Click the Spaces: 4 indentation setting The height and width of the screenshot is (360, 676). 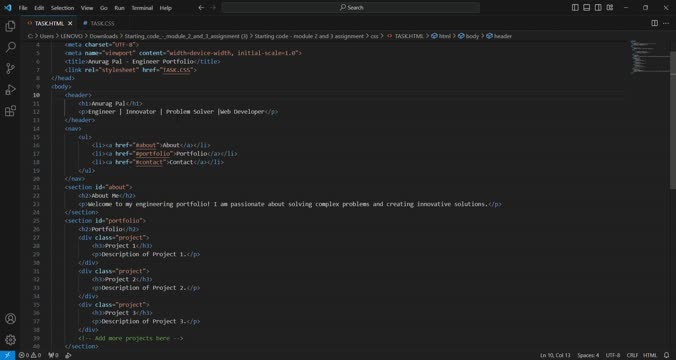(x=588, y=355)
